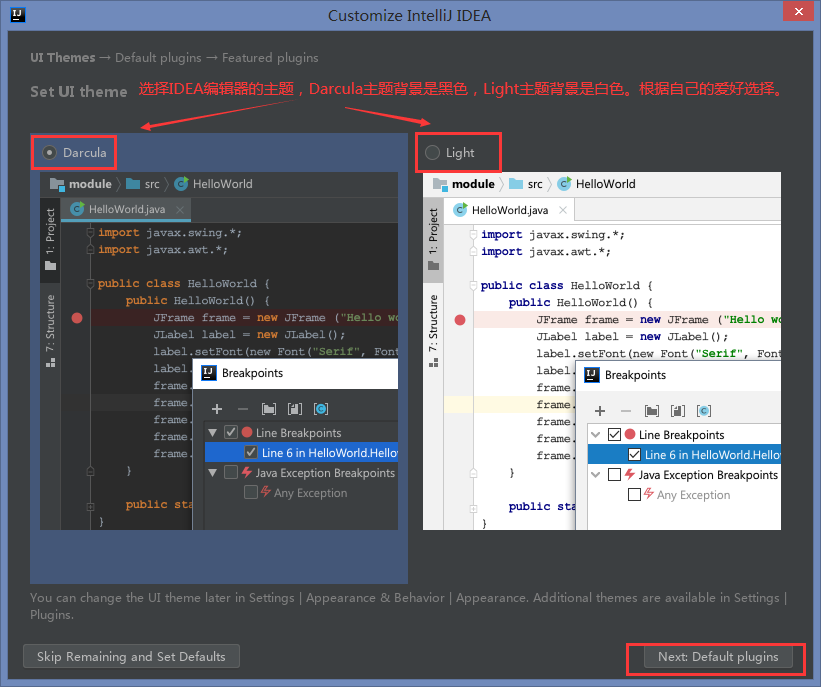Select the Darcula theme radio button

(x=47, y=152)
